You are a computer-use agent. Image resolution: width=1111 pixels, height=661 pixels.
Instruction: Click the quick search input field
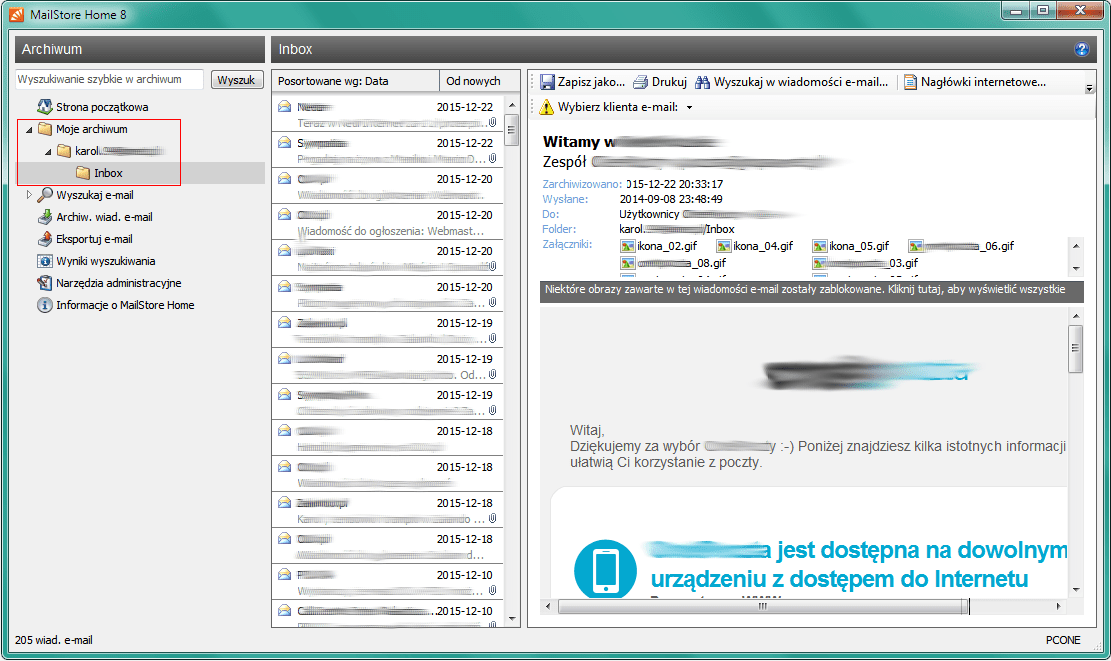point(109,80)
